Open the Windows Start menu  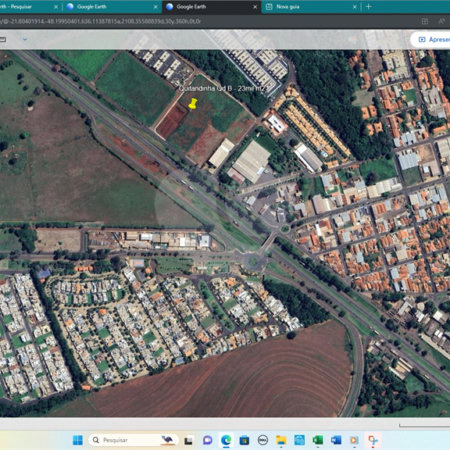78,440
